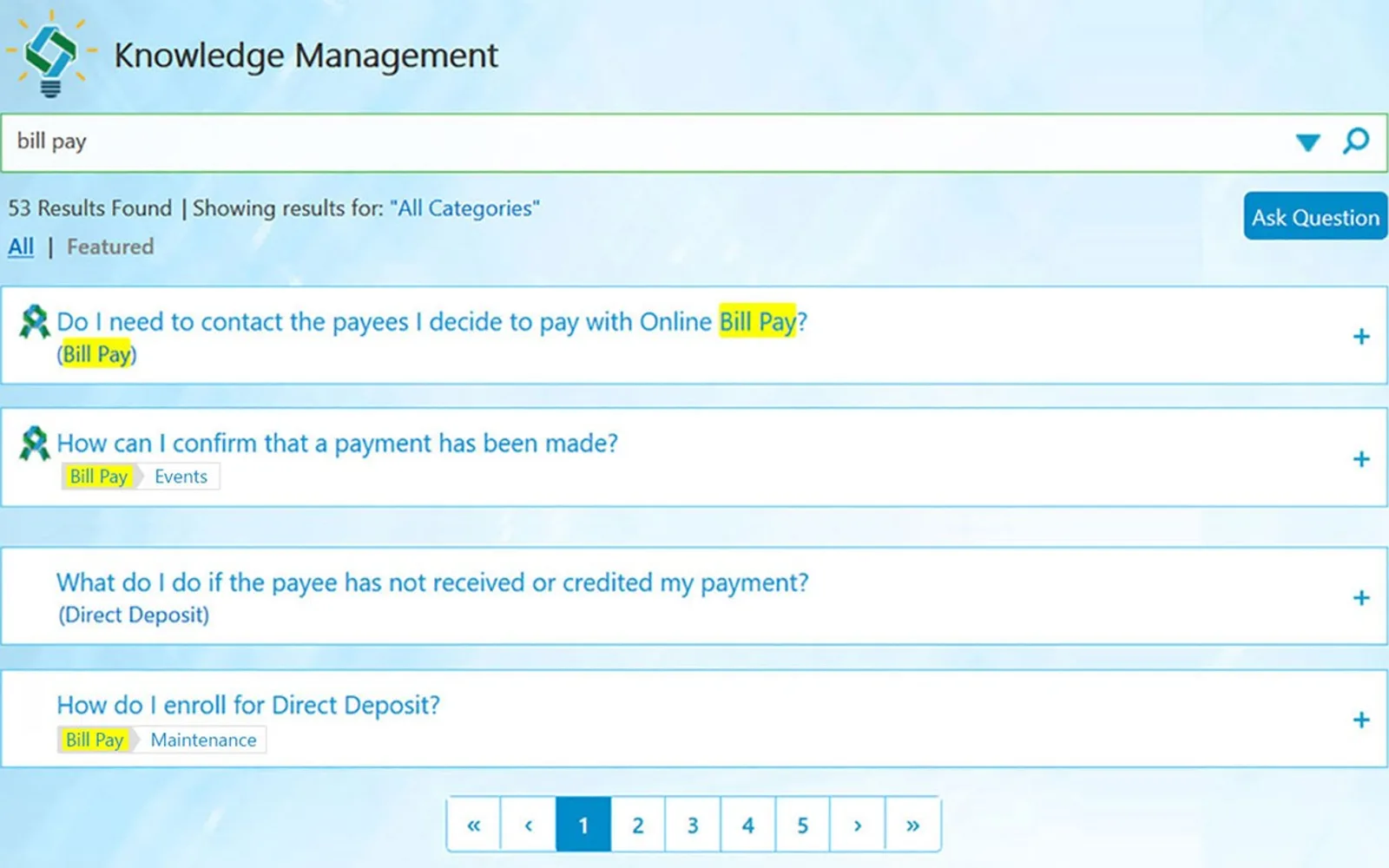Image resolution: width=1389 pixels, height=868 pixels.
Task: Open 'What do I do if the payee' question
Action: tap(432, 582)
